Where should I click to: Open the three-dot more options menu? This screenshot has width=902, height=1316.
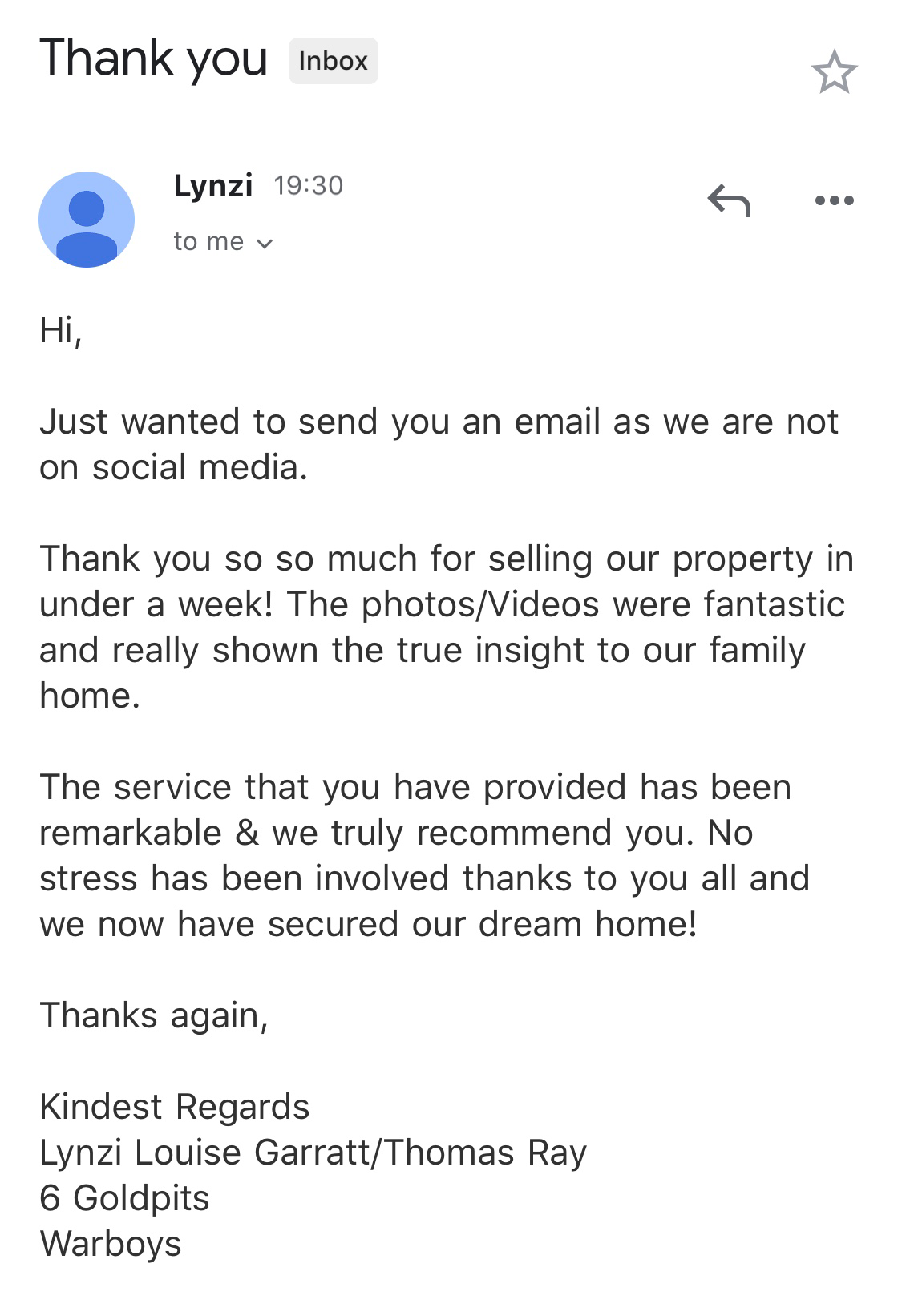(834, 200)
